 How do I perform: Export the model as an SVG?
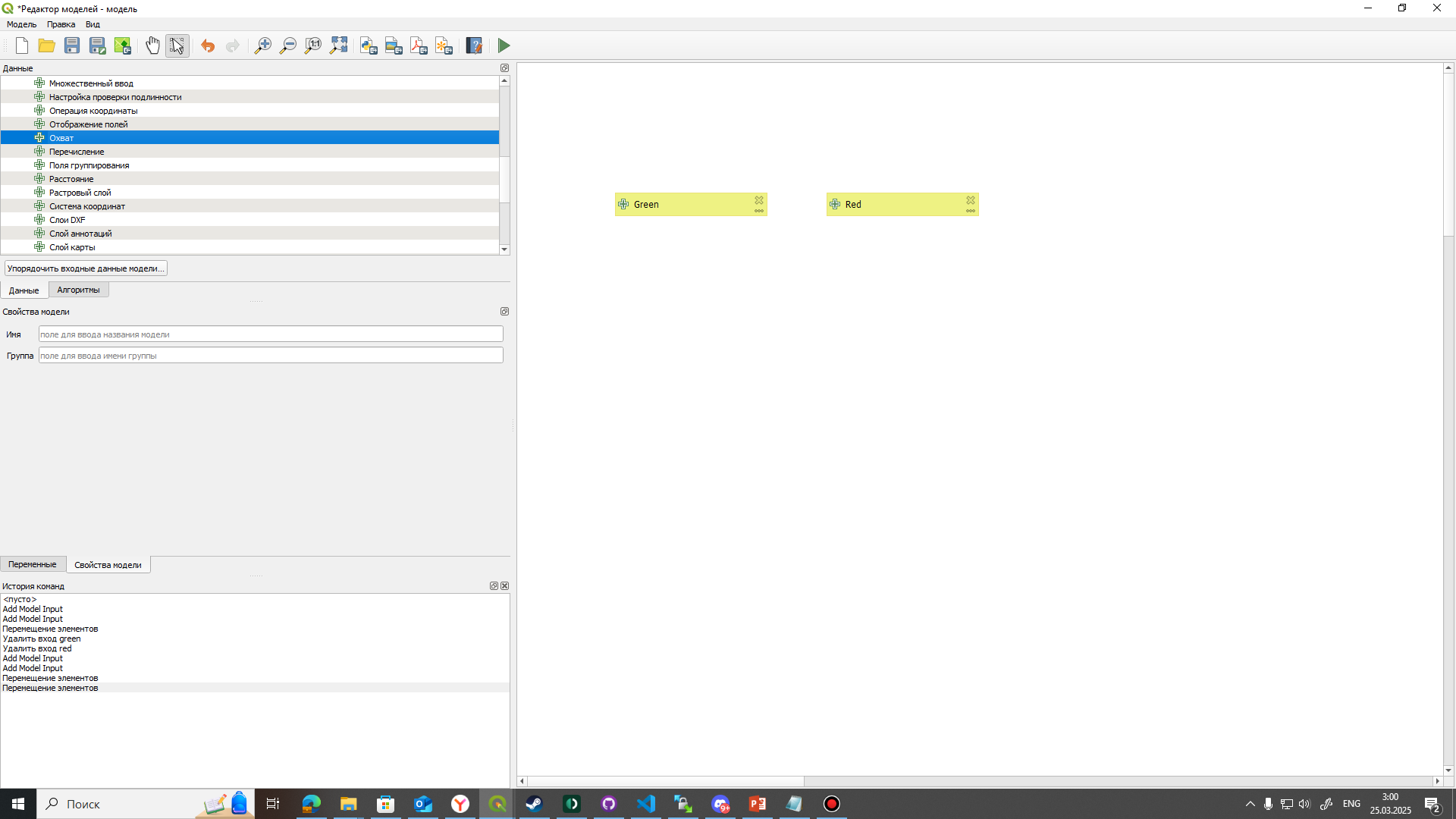coord(444,46)
